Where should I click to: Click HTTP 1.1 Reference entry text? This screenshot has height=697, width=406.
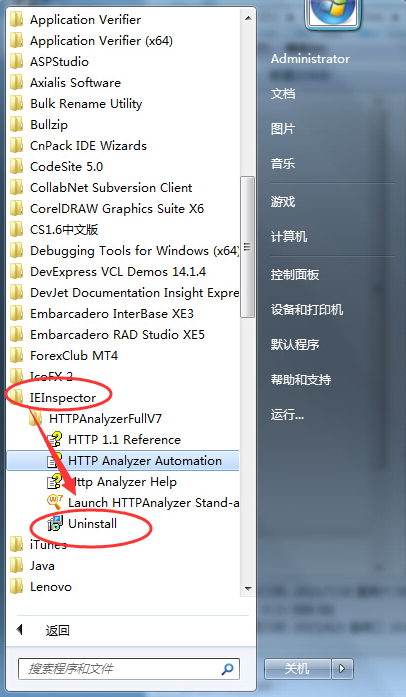point(125,440)
